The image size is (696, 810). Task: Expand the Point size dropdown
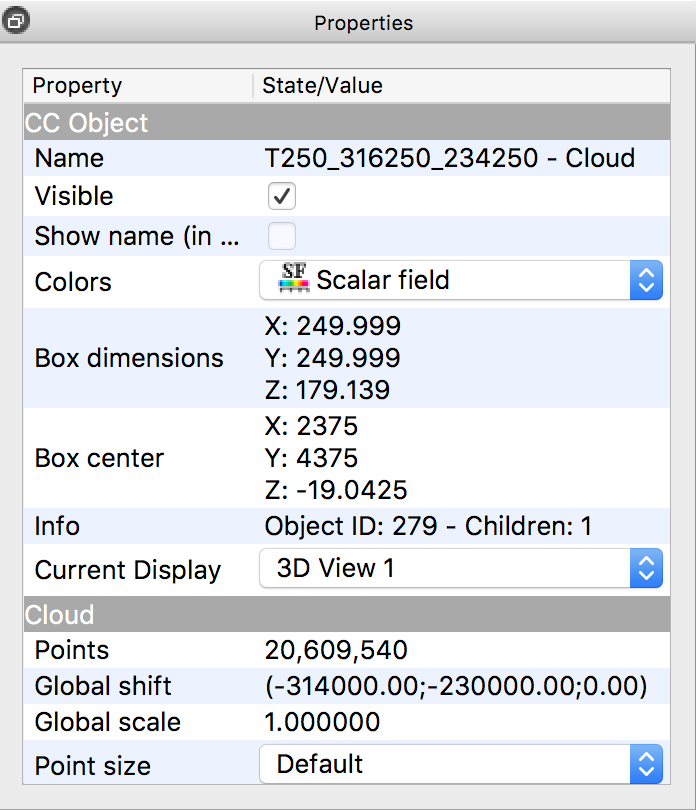coord(460,765)
